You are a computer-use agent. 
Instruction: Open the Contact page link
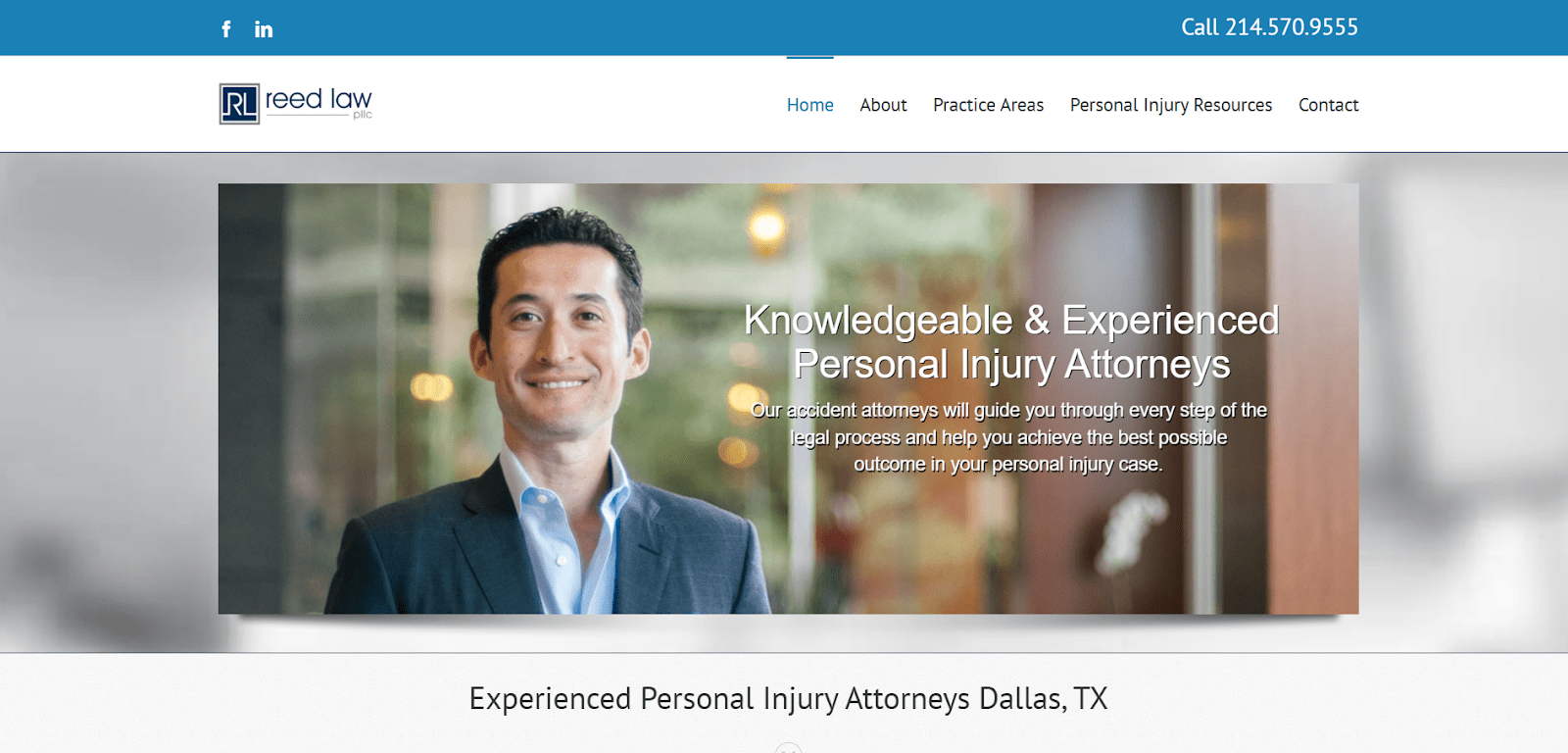(x=1329, y=105)
